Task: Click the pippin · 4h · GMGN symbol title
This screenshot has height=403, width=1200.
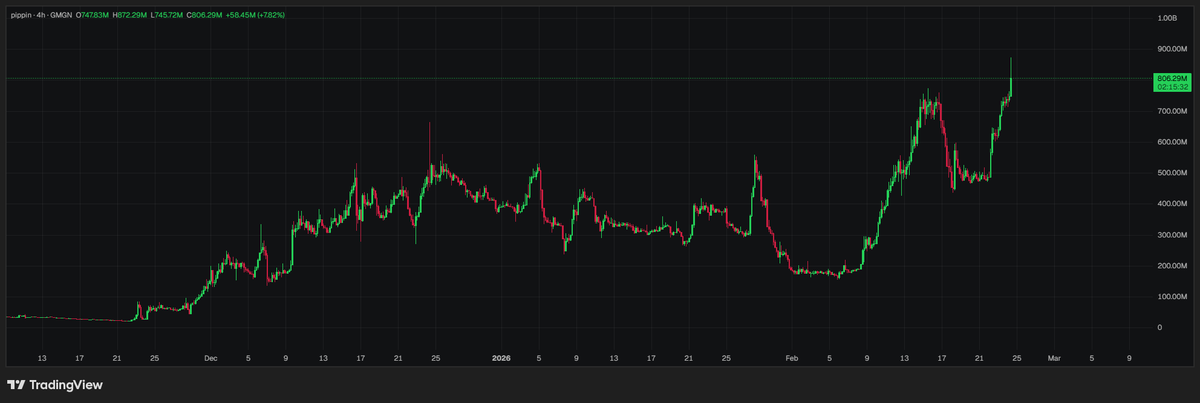Action: (41, 16)
